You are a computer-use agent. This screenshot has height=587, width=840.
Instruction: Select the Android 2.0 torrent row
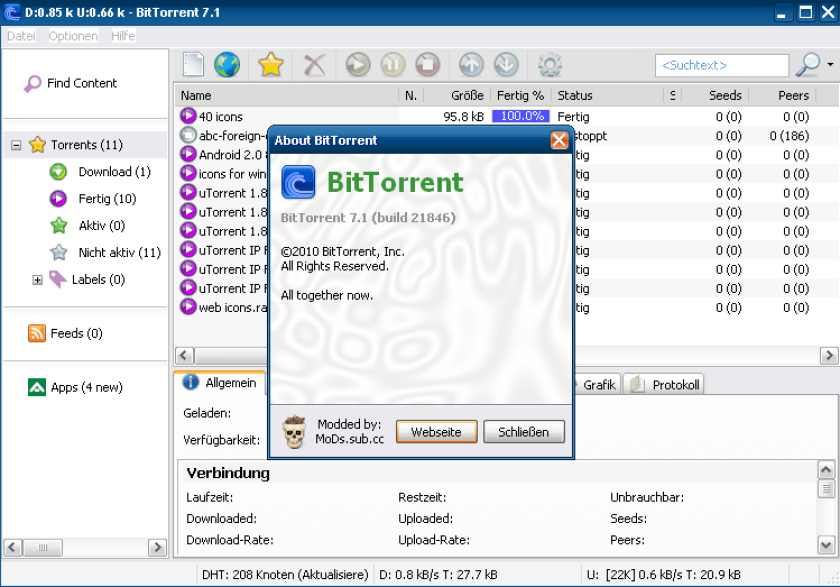222,155
